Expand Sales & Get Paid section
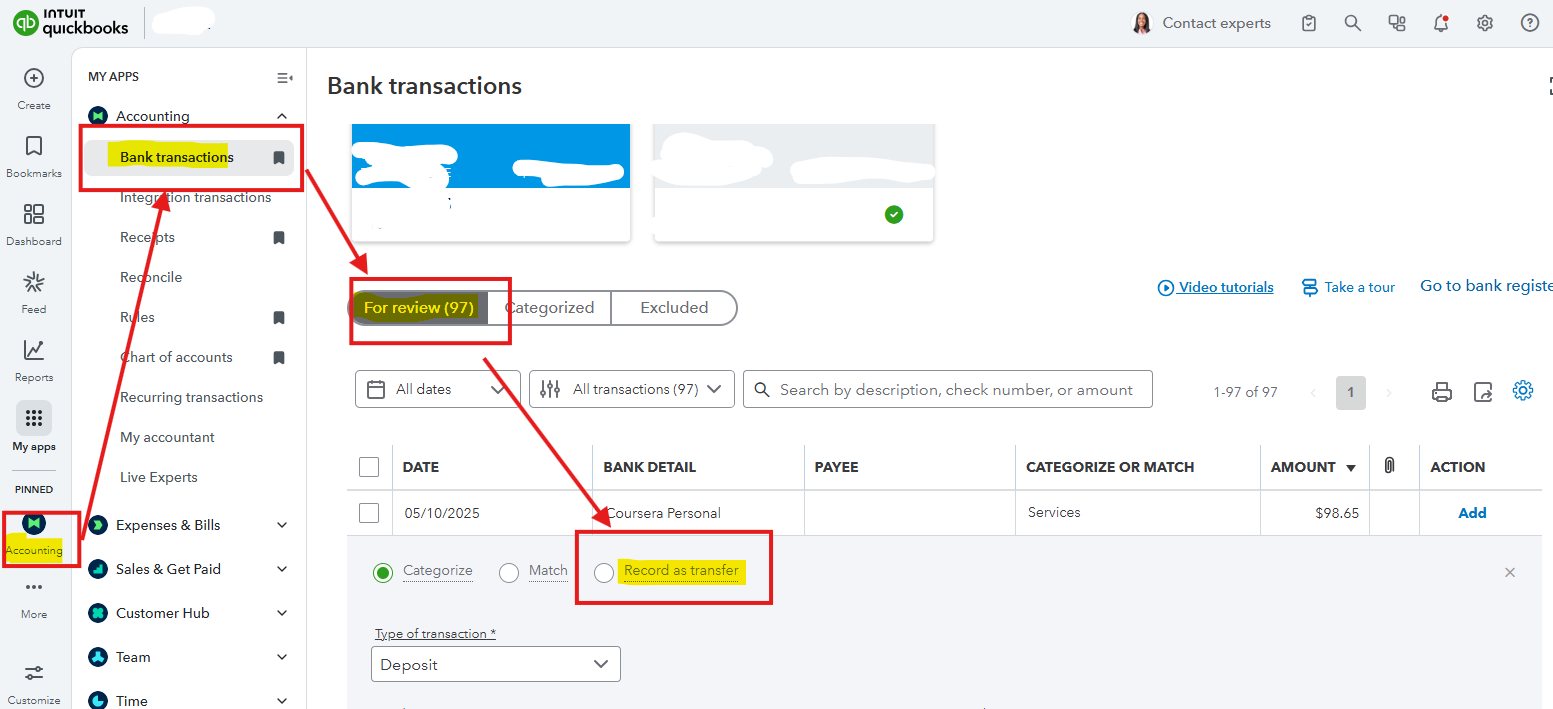This screenshot has width=1553, height=709. tap(282, 569)
